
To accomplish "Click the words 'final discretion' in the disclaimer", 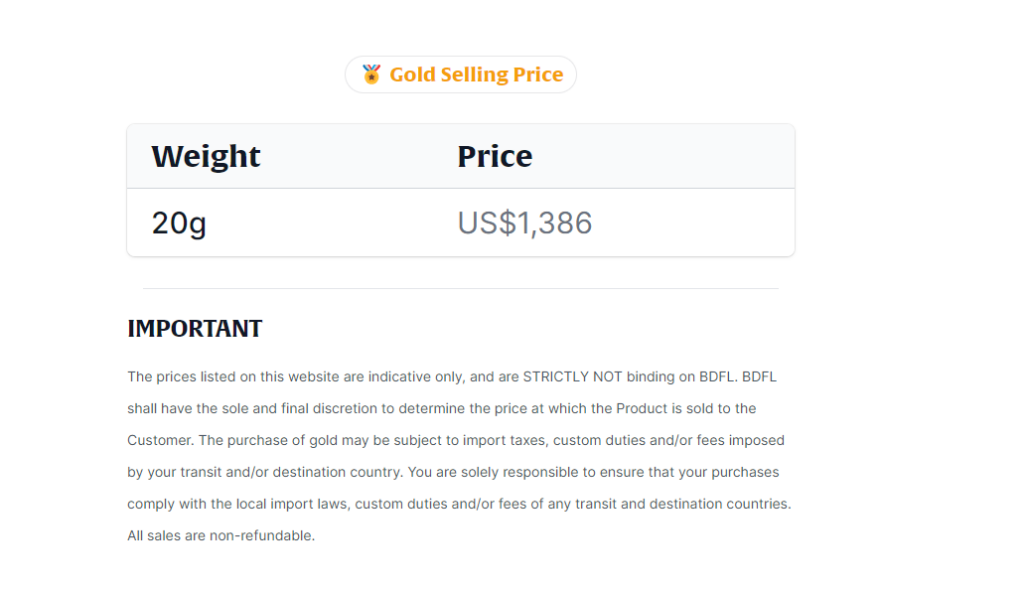I will (329, 409).
